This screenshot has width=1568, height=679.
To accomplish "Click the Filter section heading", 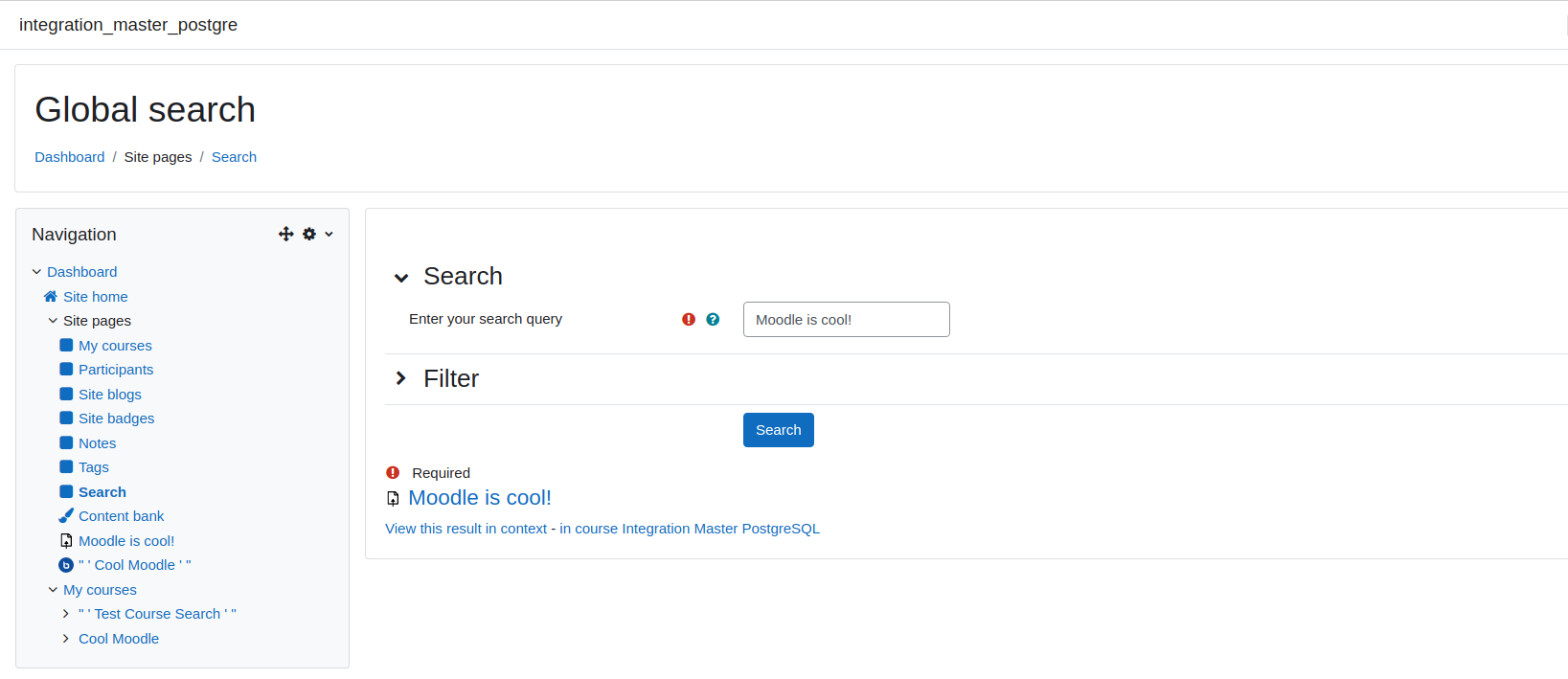I will pyautogui.click(x=451, y=379).
